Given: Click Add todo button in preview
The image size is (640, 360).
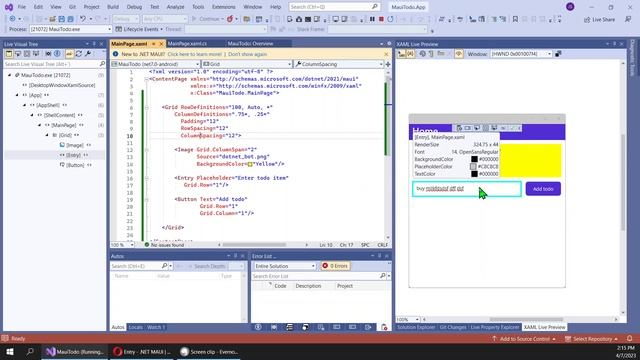Looking at the screenshot, I should [543, 189].
